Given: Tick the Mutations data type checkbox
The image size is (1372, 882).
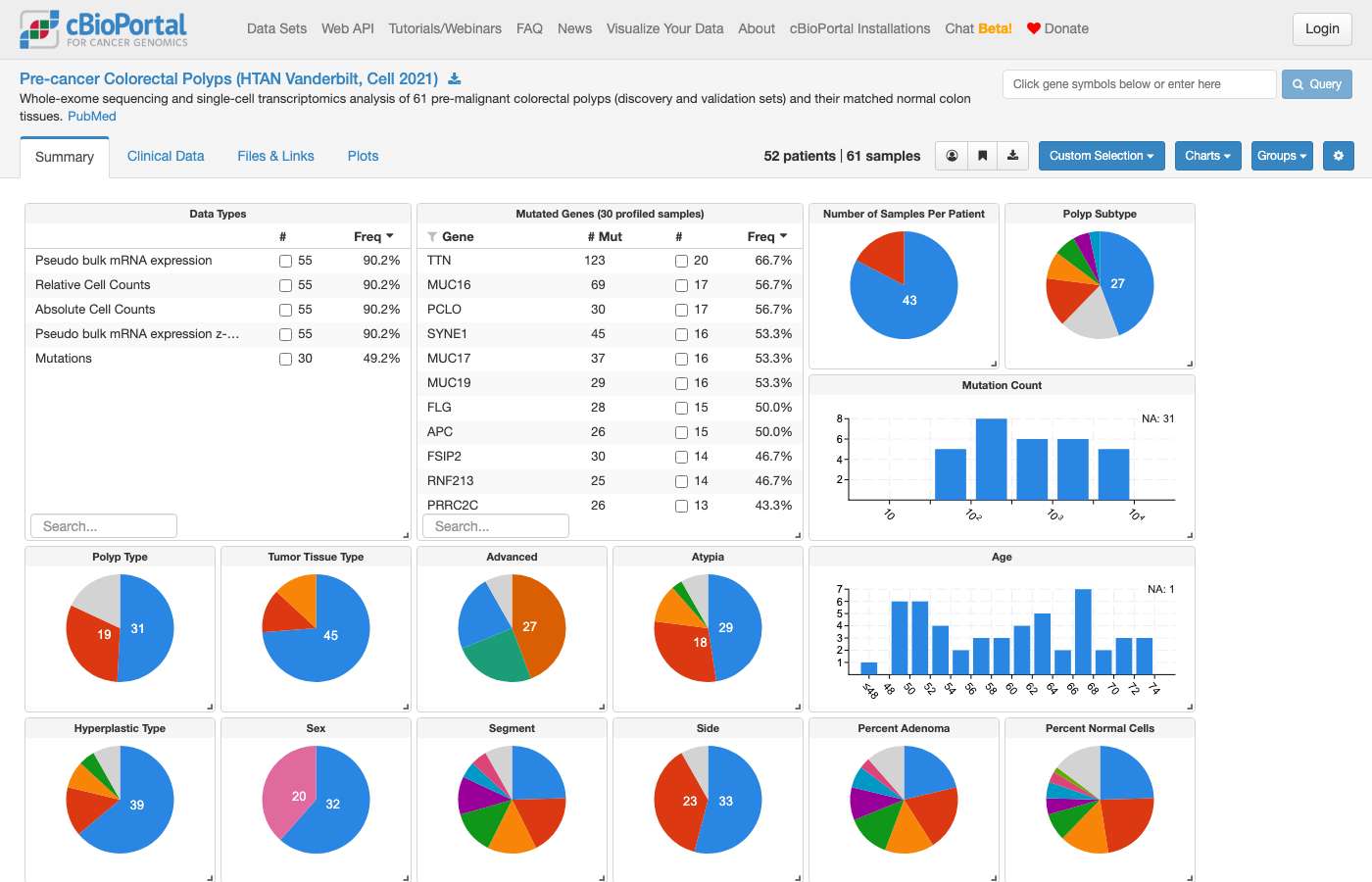Looking at the screenshot, I should 285,359.
